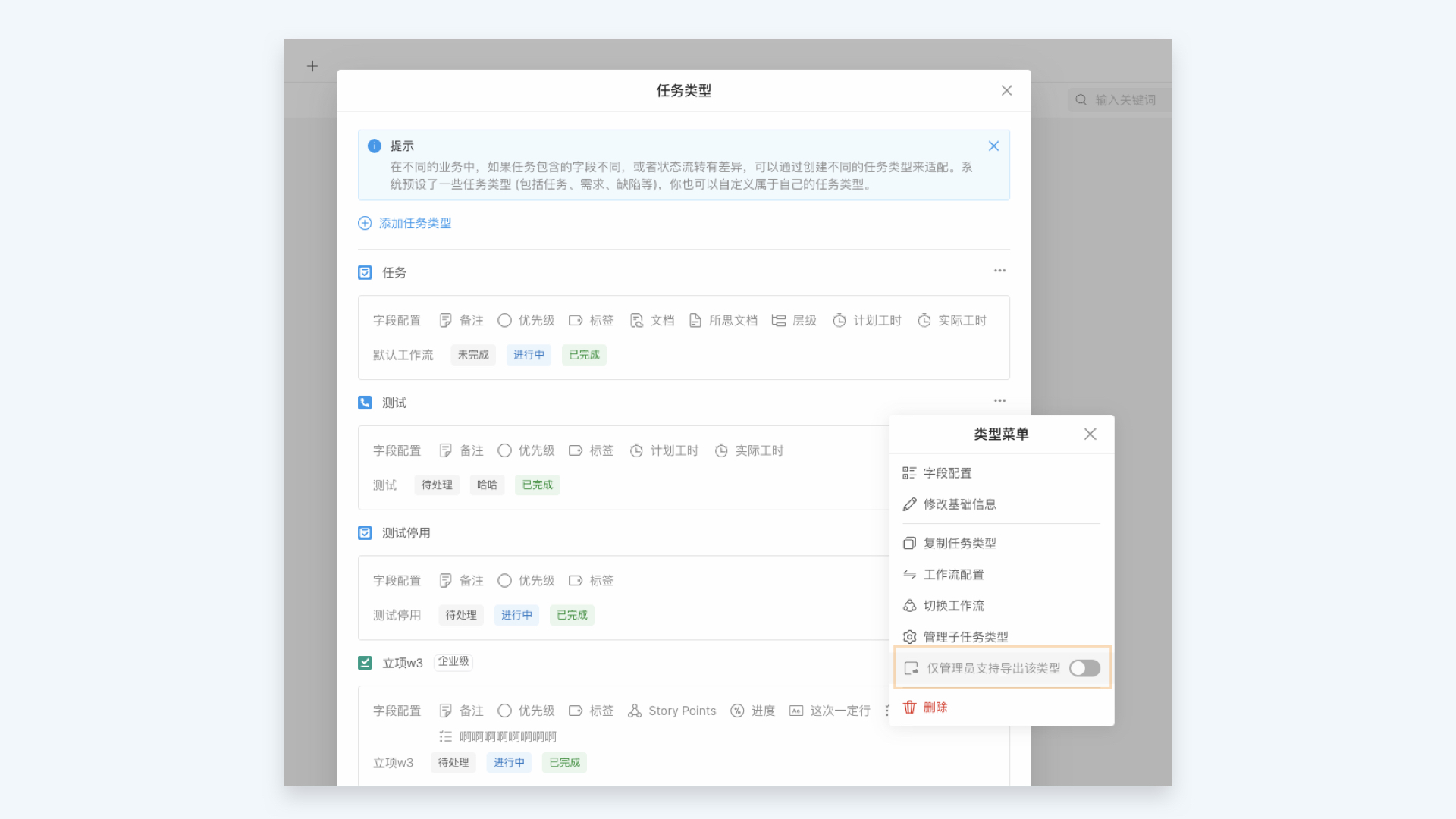Select 修改基础信息 menu entry
1456x819 pixels.
point(959,504)
